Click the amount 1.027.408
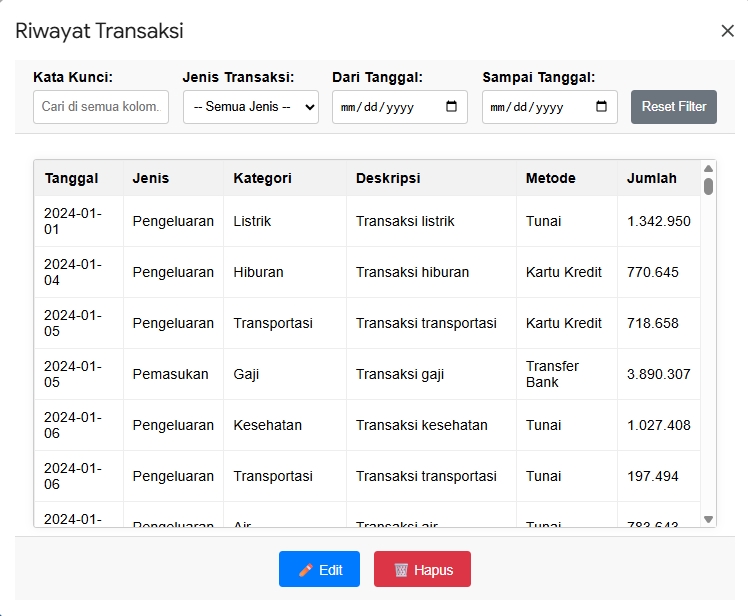The height and width of the screenshot is (616, 748). (659, 425)
